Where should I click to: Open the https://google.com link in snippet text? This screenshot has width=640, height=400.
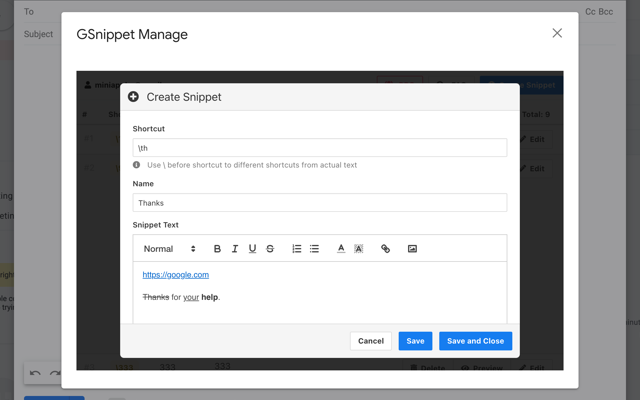(176, 275)
